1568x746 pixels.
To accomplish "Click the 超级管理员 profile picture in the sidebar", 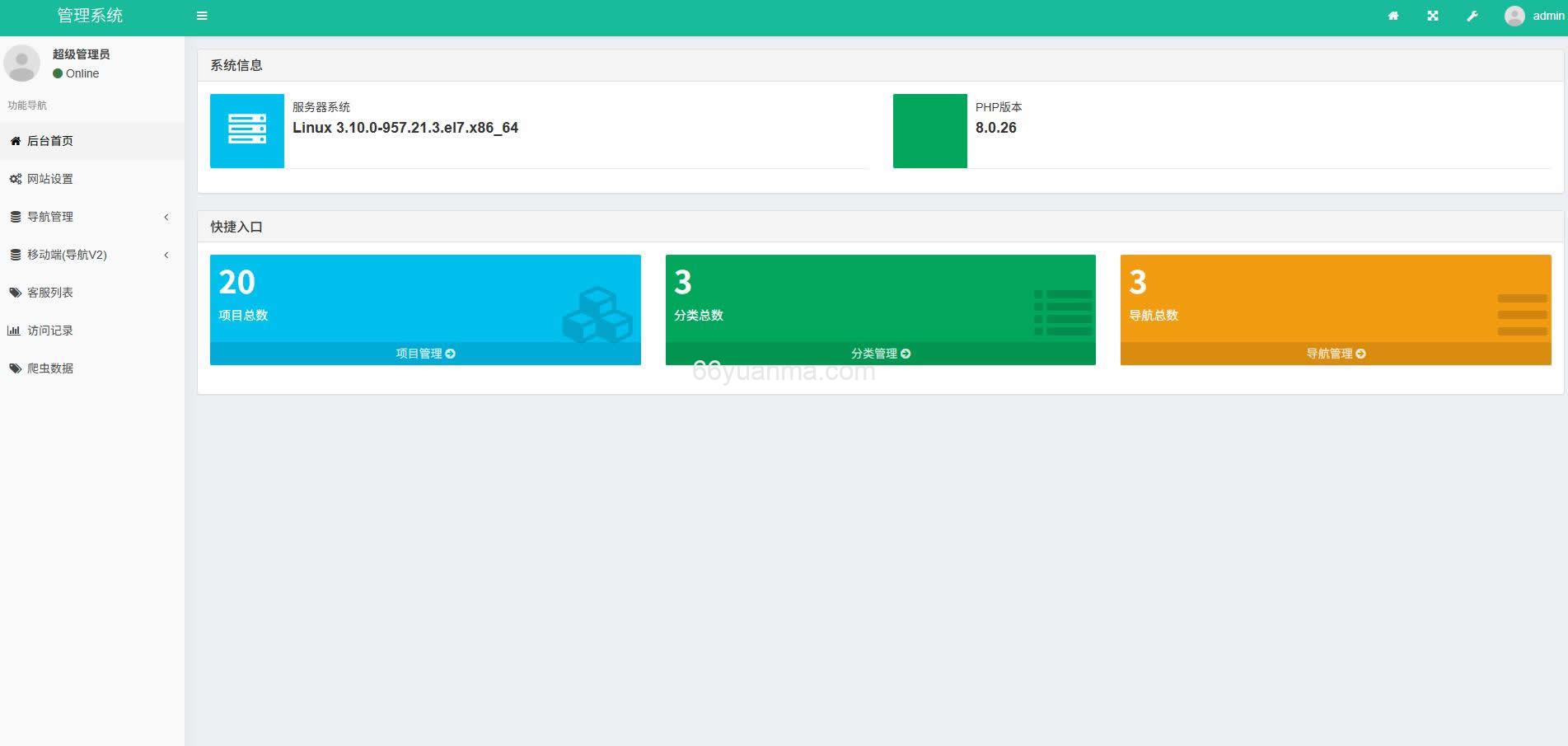I will pyautogui.click(x=22, y=63).
